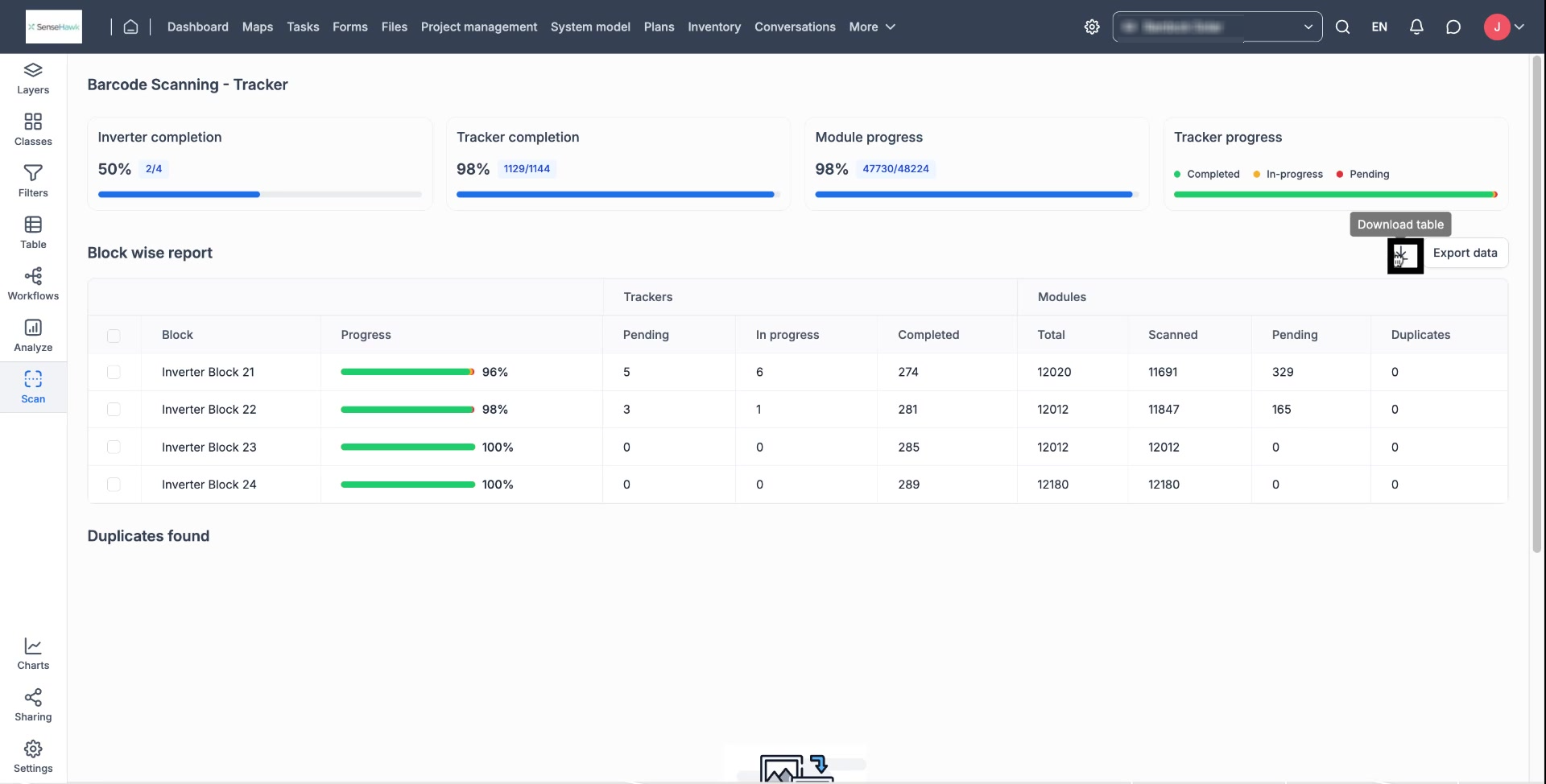The height and width of the screenshot is (784, 1546).
Task: Click the Inverter completion progress bar
Action: click(x=259, y=194)
